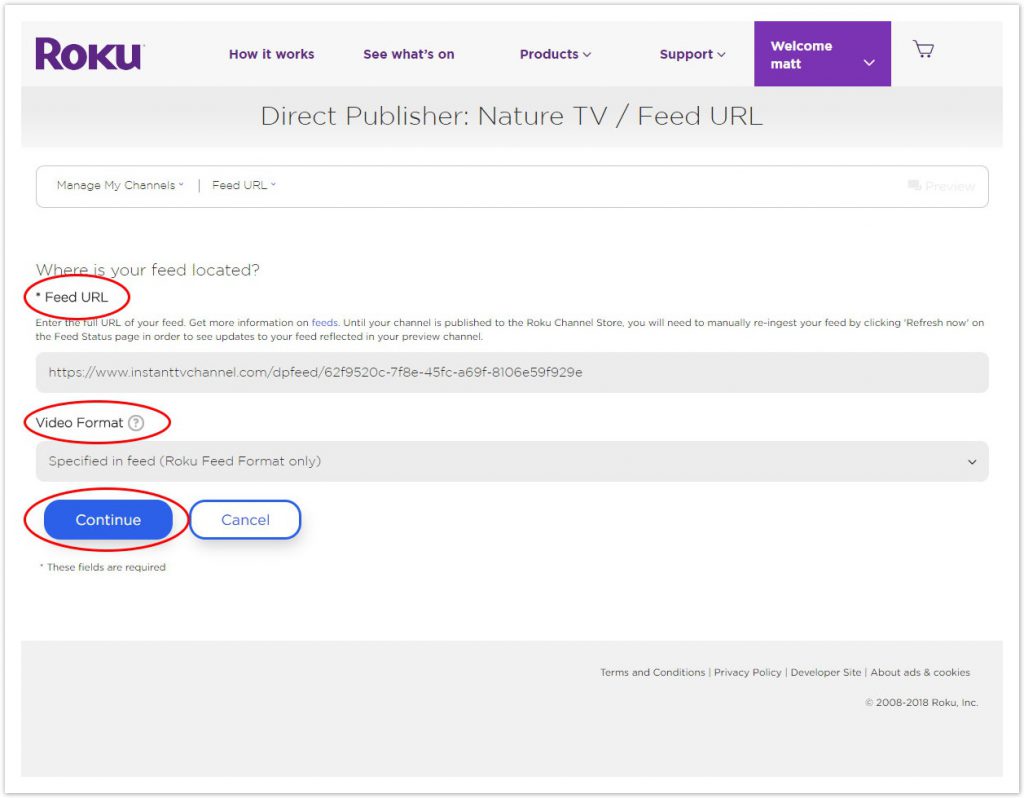Expand the Products menu
The height and width of the screenshot is (798, 1024).
click(x=555, y=54)
